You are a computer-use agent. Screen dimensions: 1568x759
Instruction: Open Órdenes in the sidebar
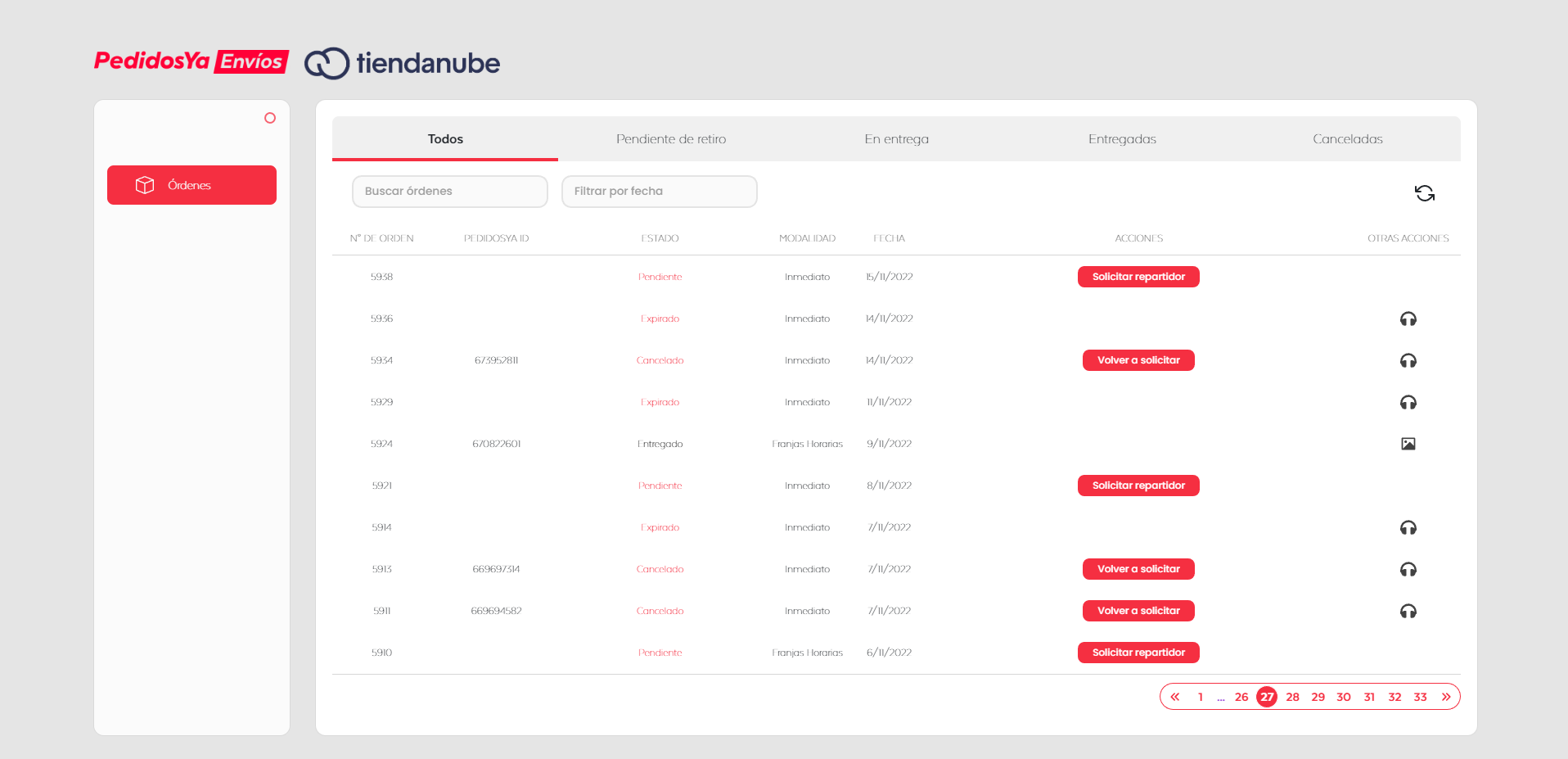click(x=191, y=185)
